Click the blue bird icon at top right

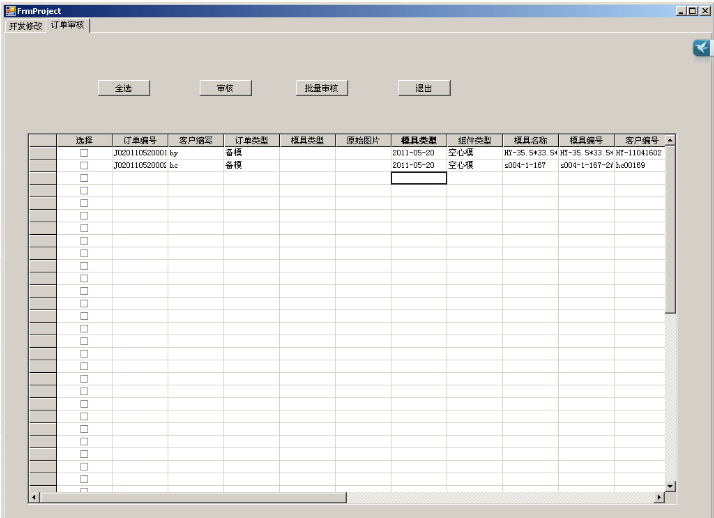coord(702,49)
